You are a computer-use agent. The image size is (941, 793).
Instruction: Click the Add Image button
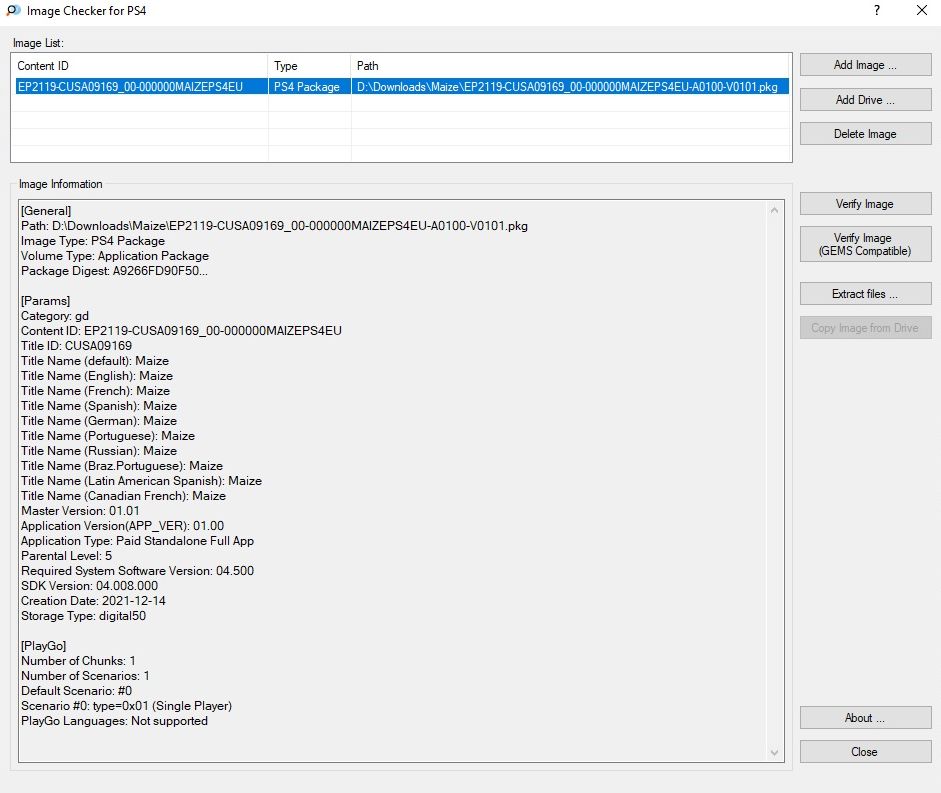click(x=865, y=65)
